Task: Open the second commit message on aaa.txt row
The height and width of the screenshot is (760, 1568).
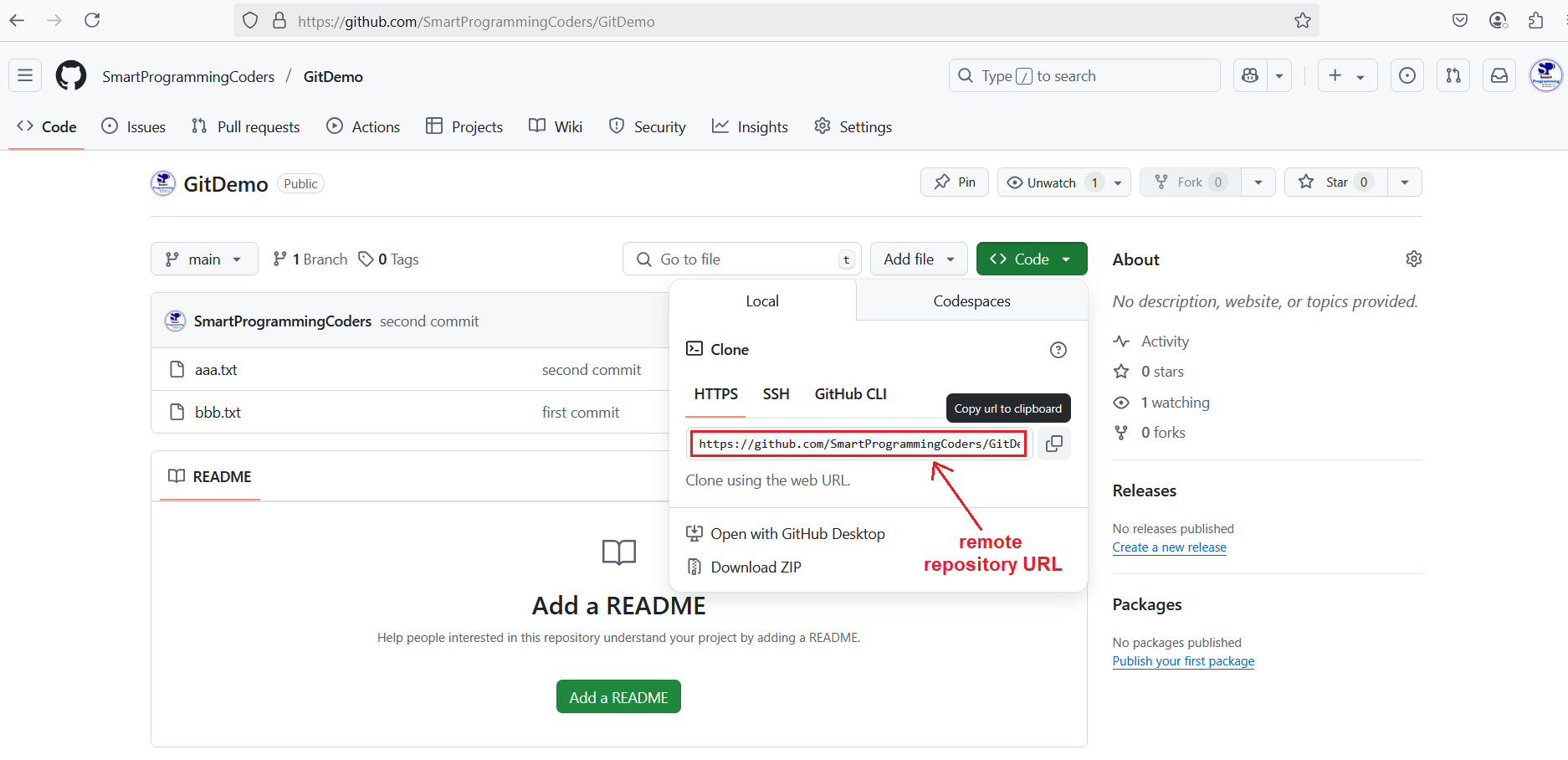Action: coord(591,370)
